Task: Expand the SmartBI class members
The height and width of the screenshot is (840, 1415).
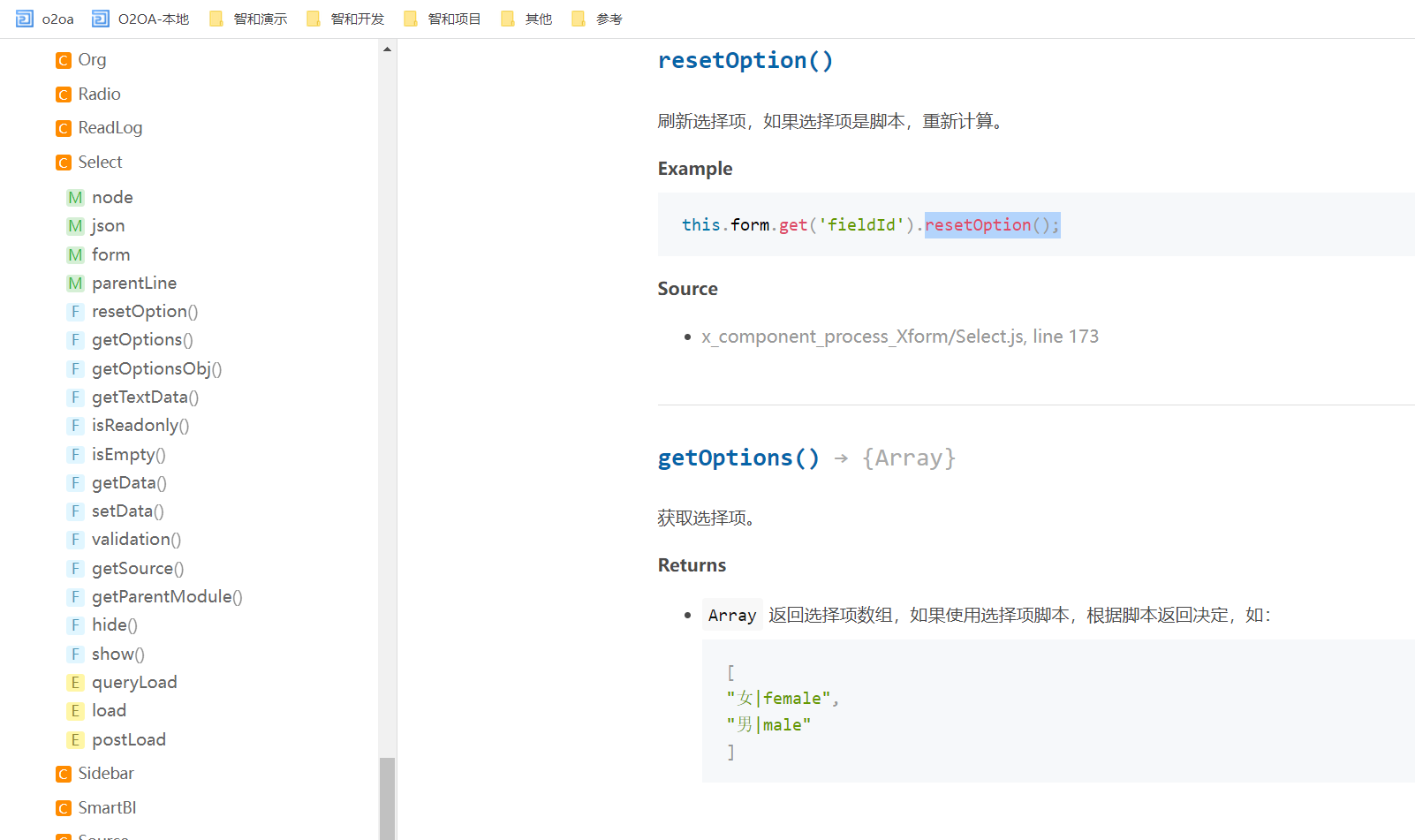Action: click(x=106, y=807)
